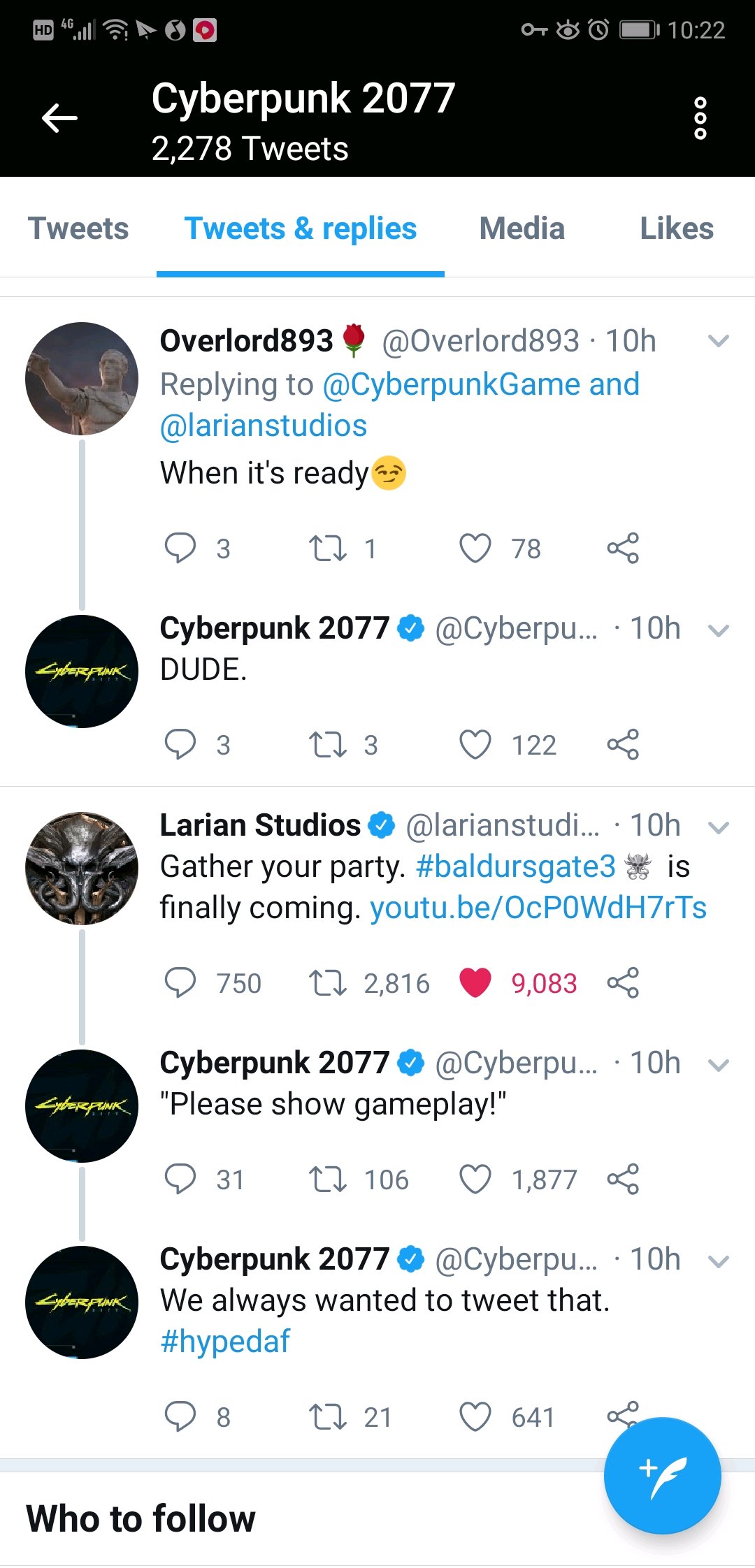The height and width of the screenshot is (1568, 755).
Task: Switch to the Likes tab
Action: tap(677, 228)
